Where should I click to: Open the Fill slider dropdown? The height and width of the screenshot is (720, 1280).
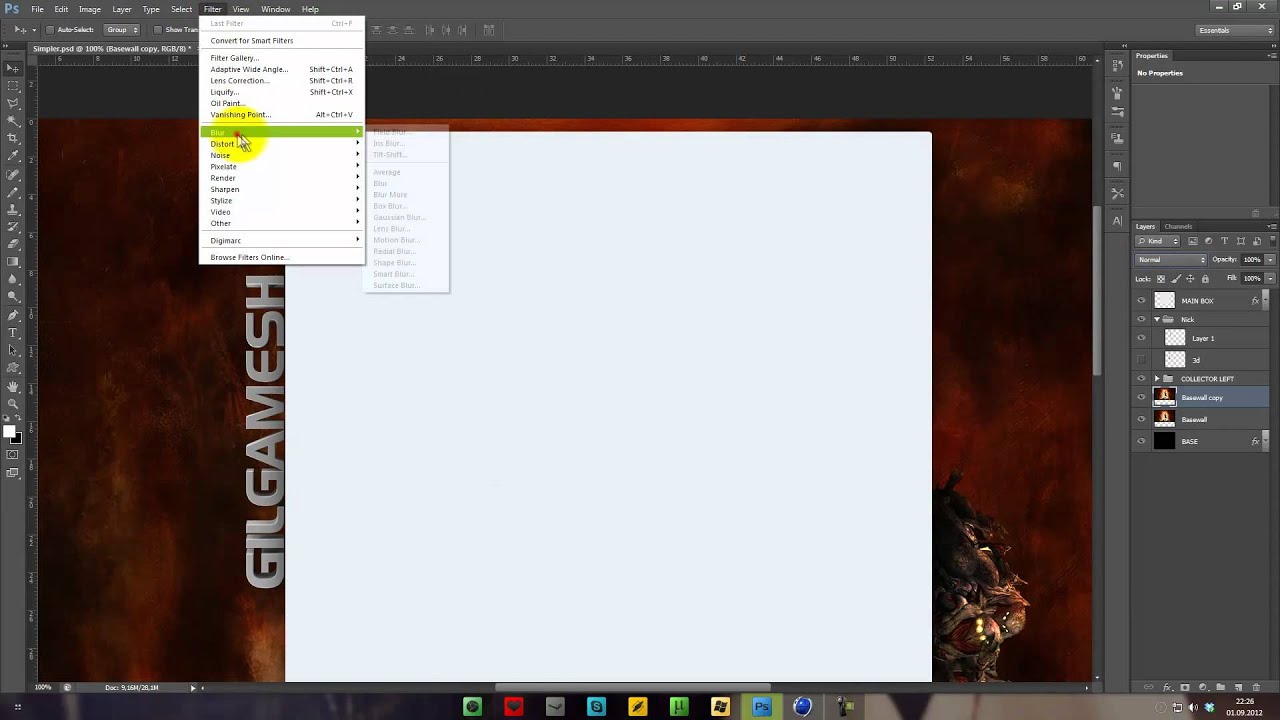tap(1270, 279)
